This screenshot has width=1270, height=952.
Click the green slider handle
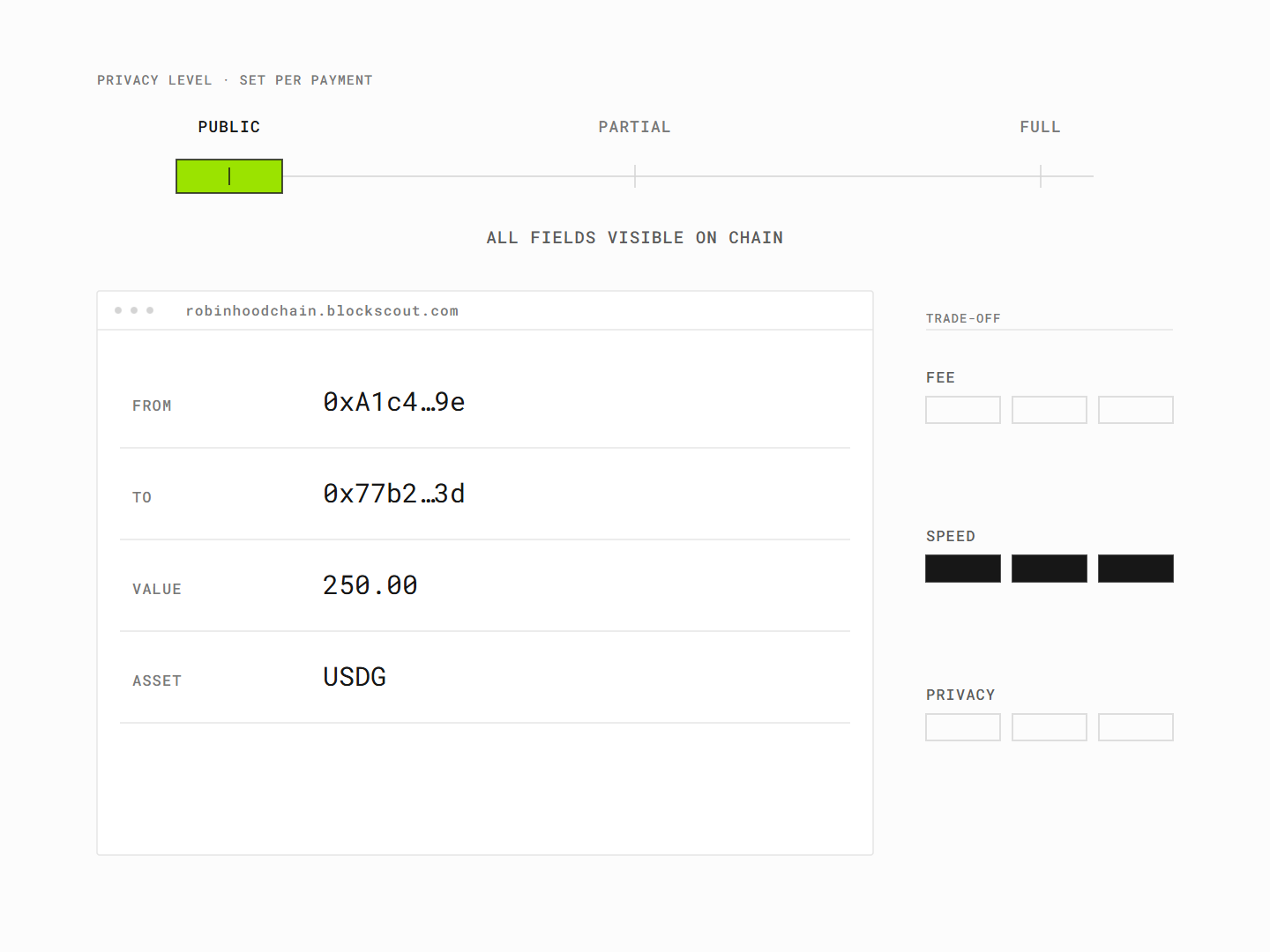(229, 176)
